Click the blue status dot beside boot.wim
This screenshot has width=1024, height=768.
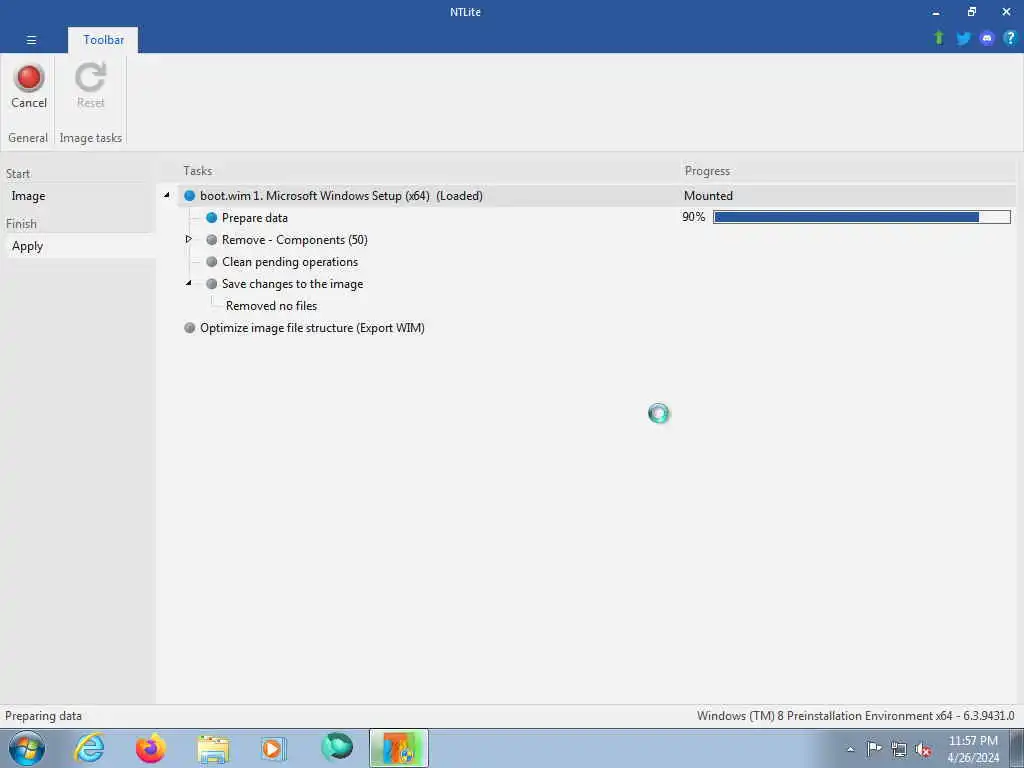189,196
